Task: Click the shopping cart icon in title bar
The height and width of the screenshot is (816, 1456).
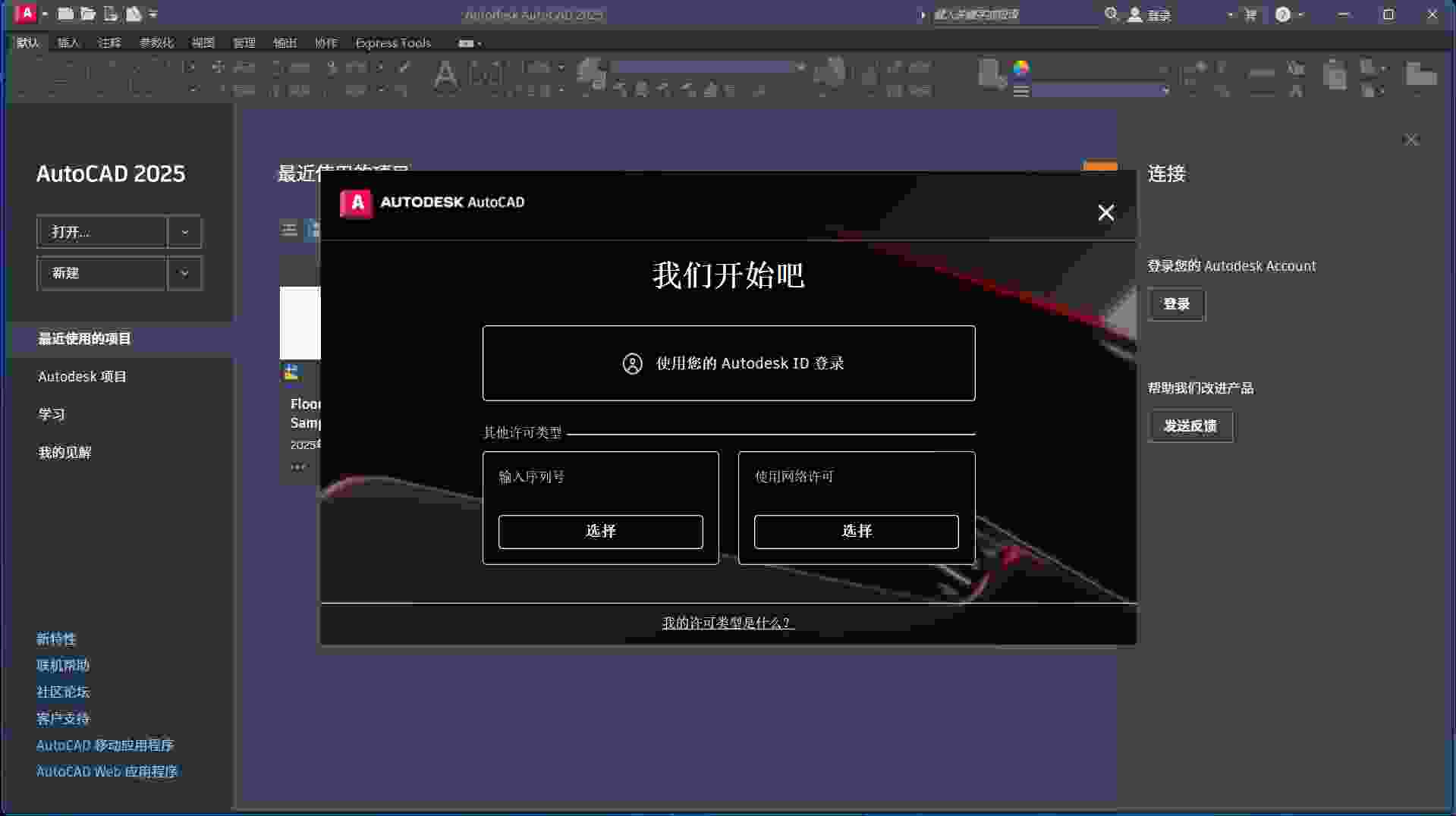Action: [1250, 14]
